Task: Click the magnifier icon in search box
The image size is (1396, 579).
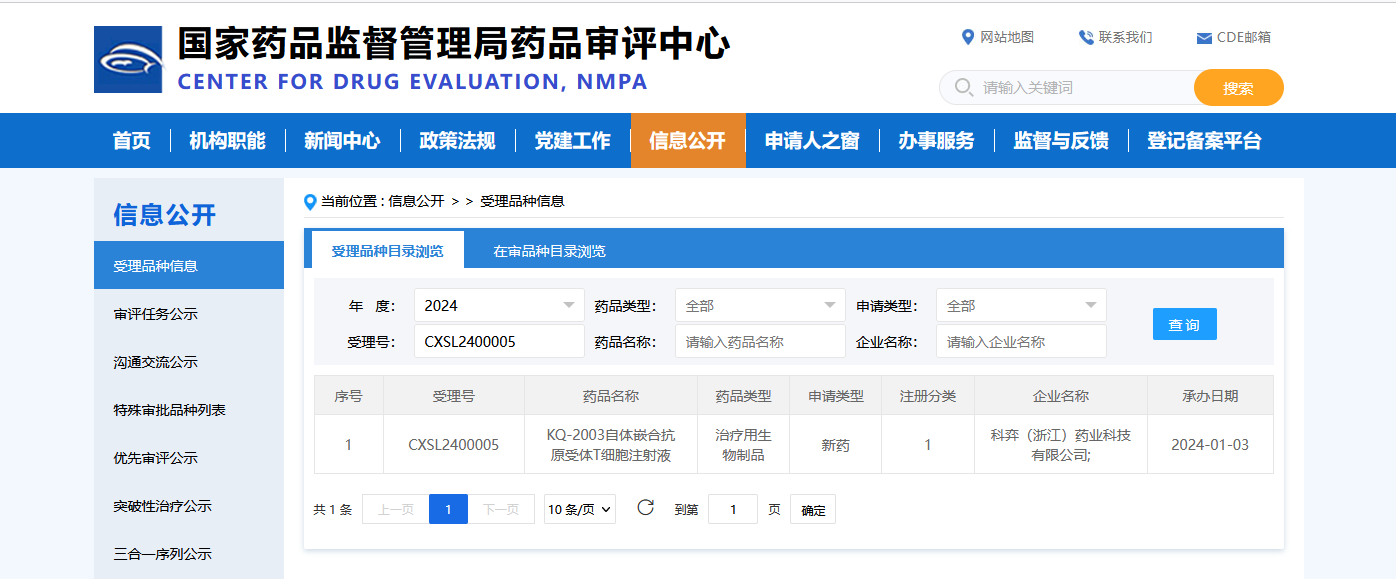Action: click(963, 88)
